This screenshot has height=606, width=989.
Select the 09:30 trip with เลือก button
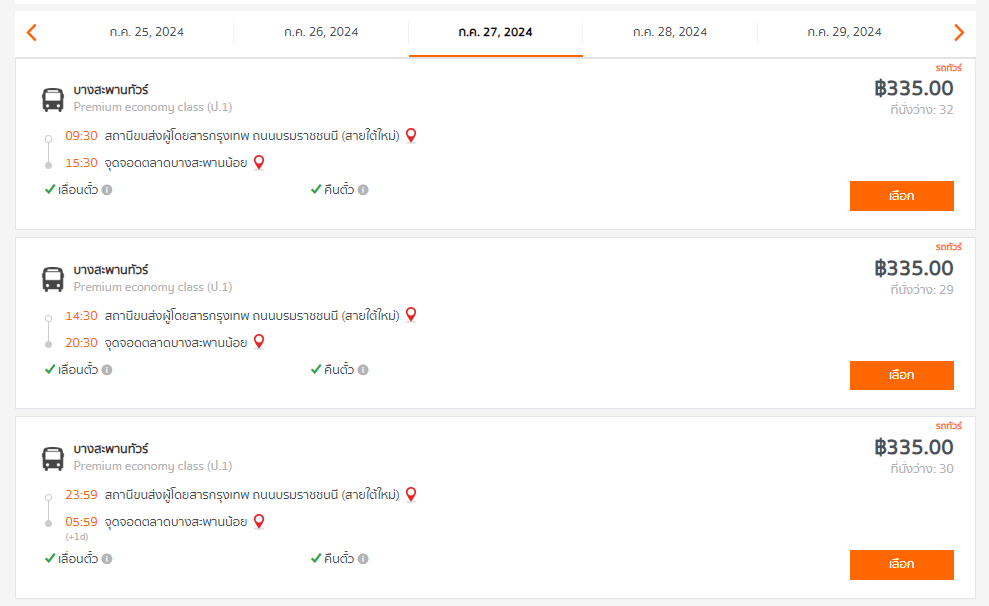click(901, 196)
